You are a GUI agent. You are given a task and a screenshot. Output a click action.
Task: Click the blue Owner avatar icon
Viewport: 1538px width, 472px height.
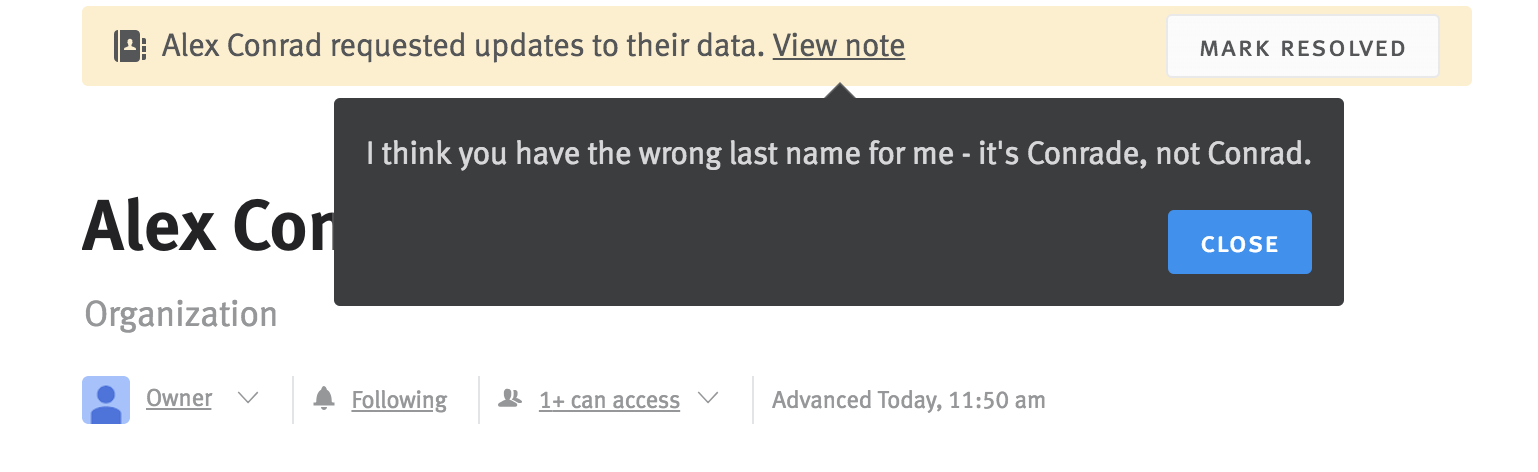(x=106, y=400)
